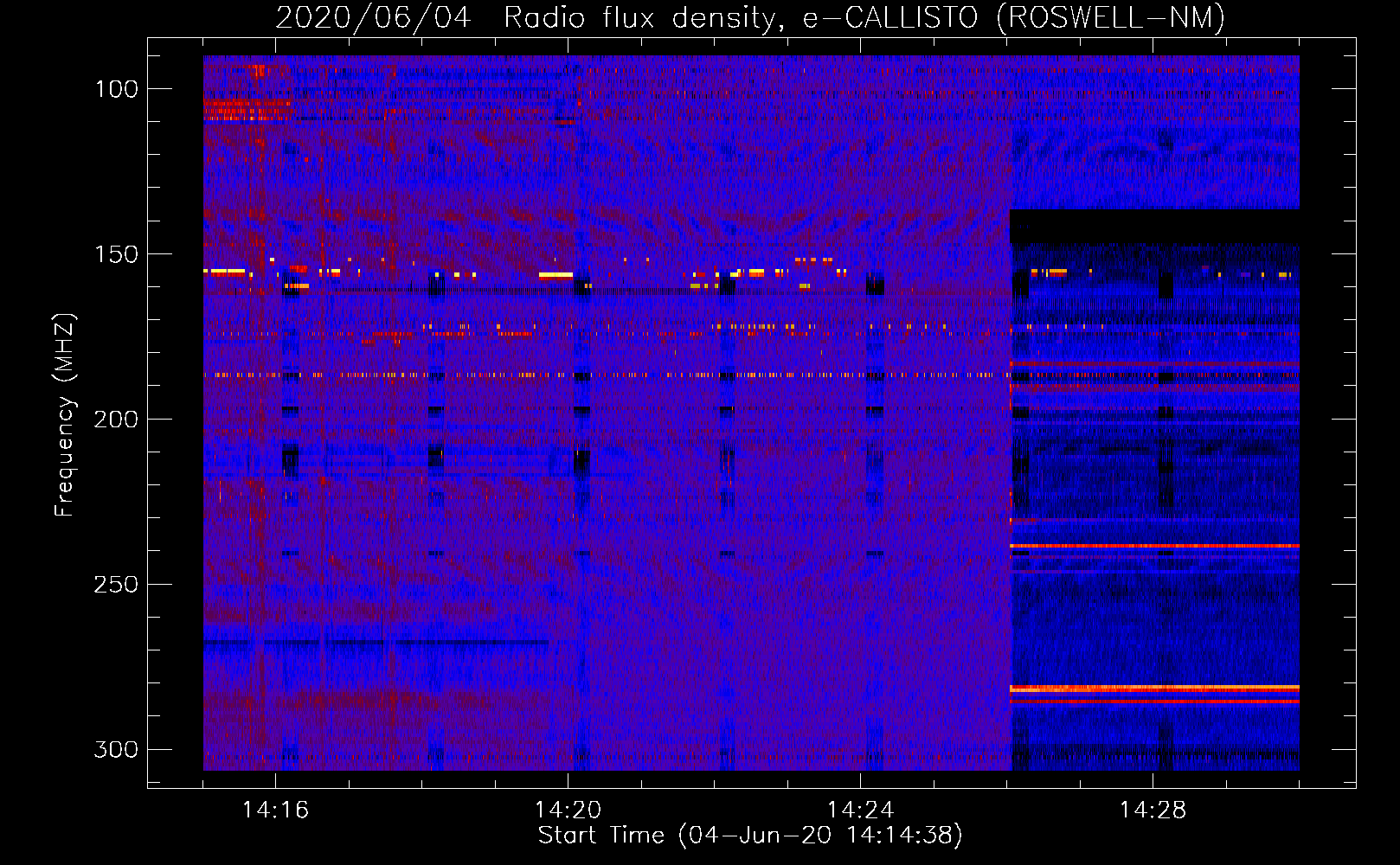Screen dimensions: 1400x865
Task: Click the black data gap band in the spectrogram
Action: (x=1155, y=226)
